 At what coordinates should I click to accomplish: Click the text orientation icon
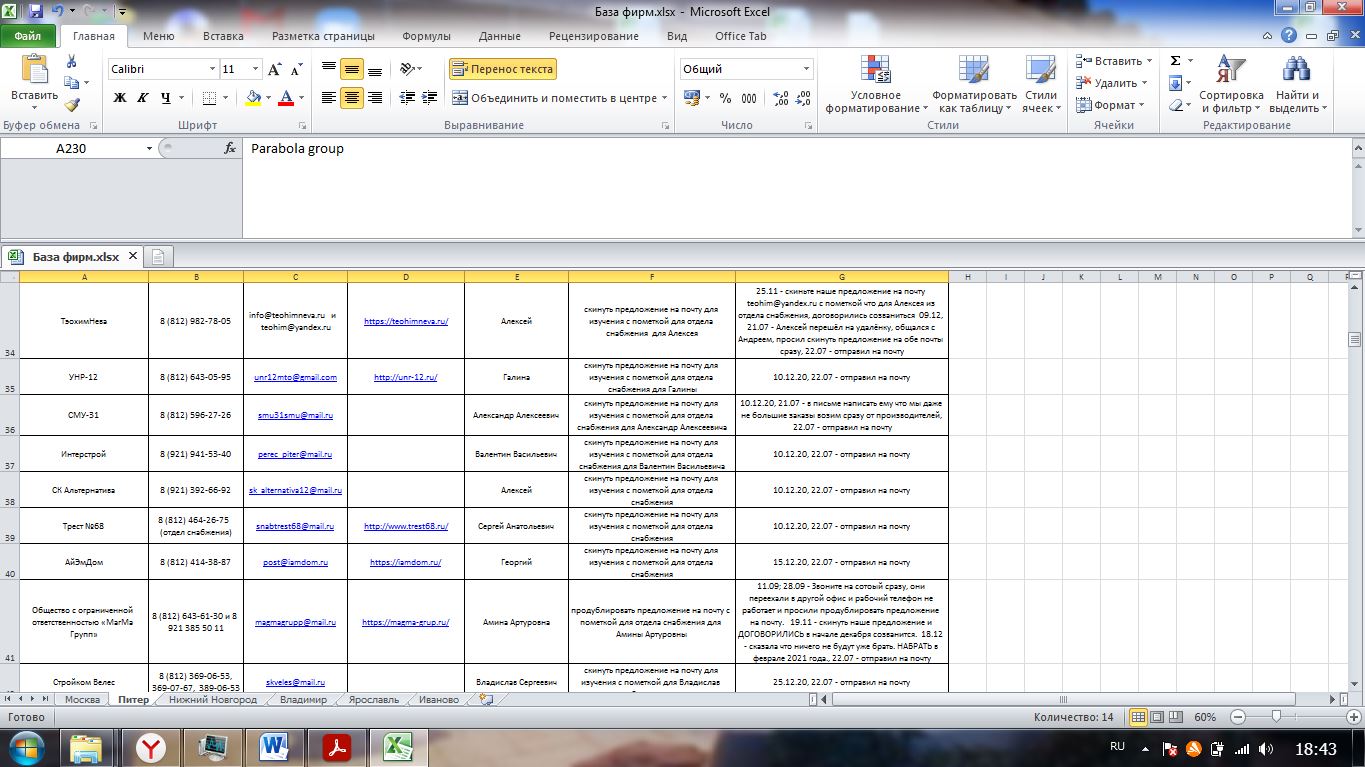pyautogui.click(x=406, y=69)
